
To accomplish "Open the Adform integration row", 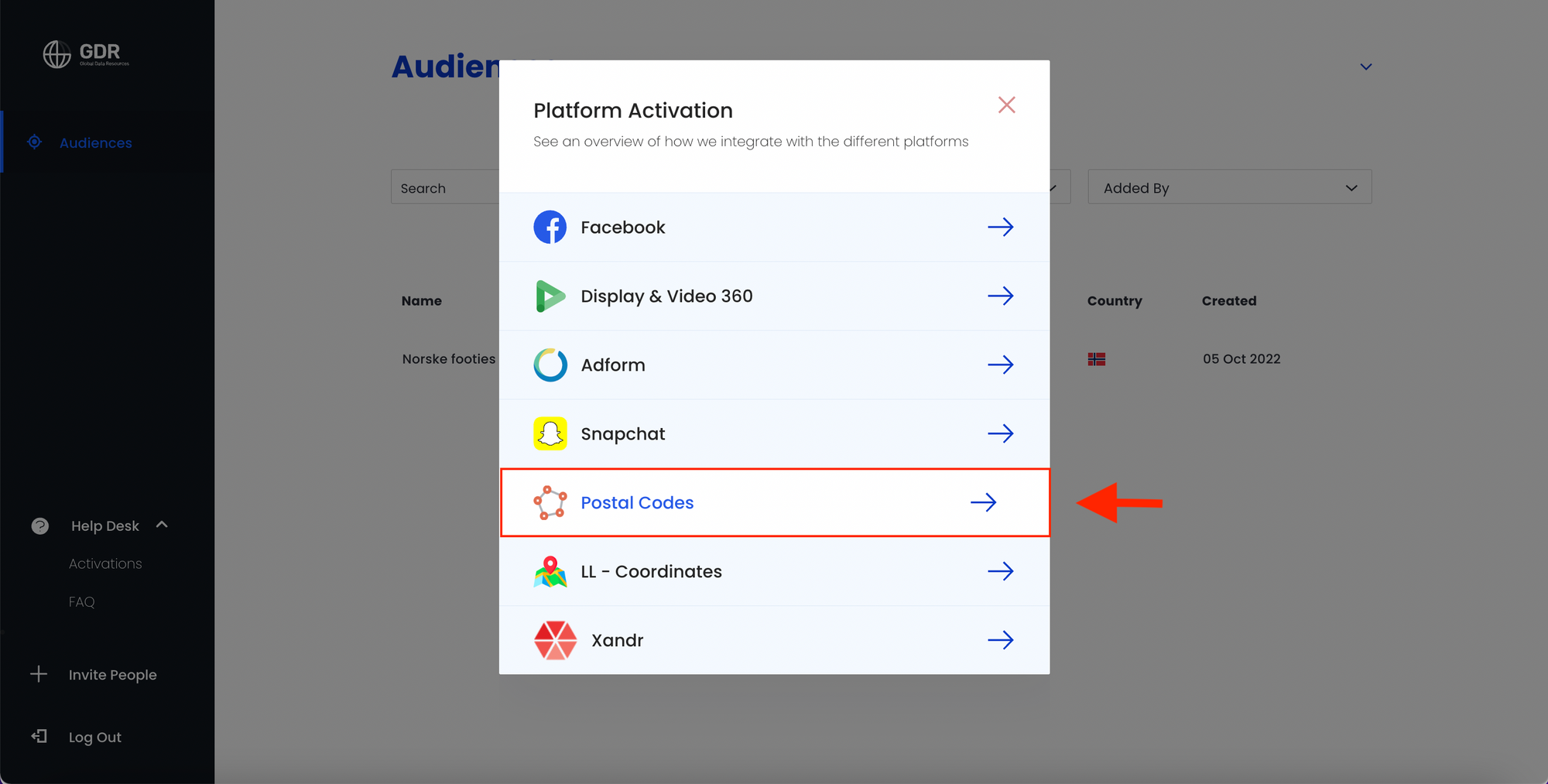I will [x=774, y=365].
